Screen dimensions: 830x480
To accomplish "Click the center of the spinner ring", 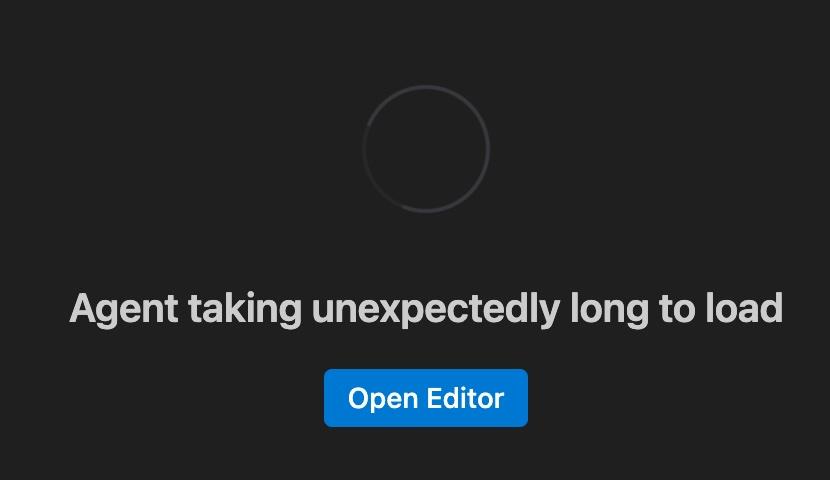I will pos(426,149).
